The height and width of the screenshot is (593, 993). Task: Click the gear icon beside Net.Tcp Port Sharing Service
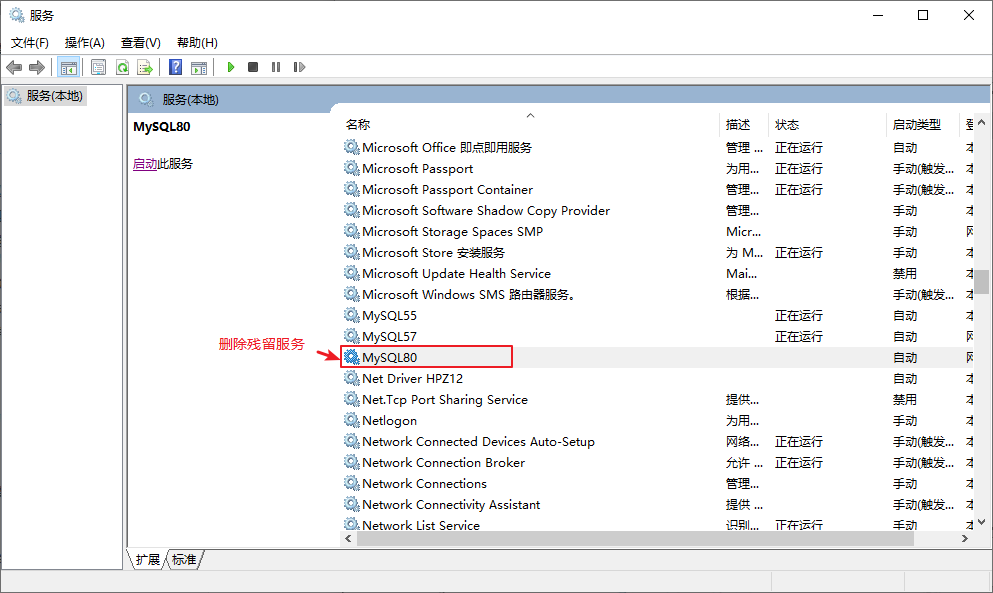click(351, 399)
